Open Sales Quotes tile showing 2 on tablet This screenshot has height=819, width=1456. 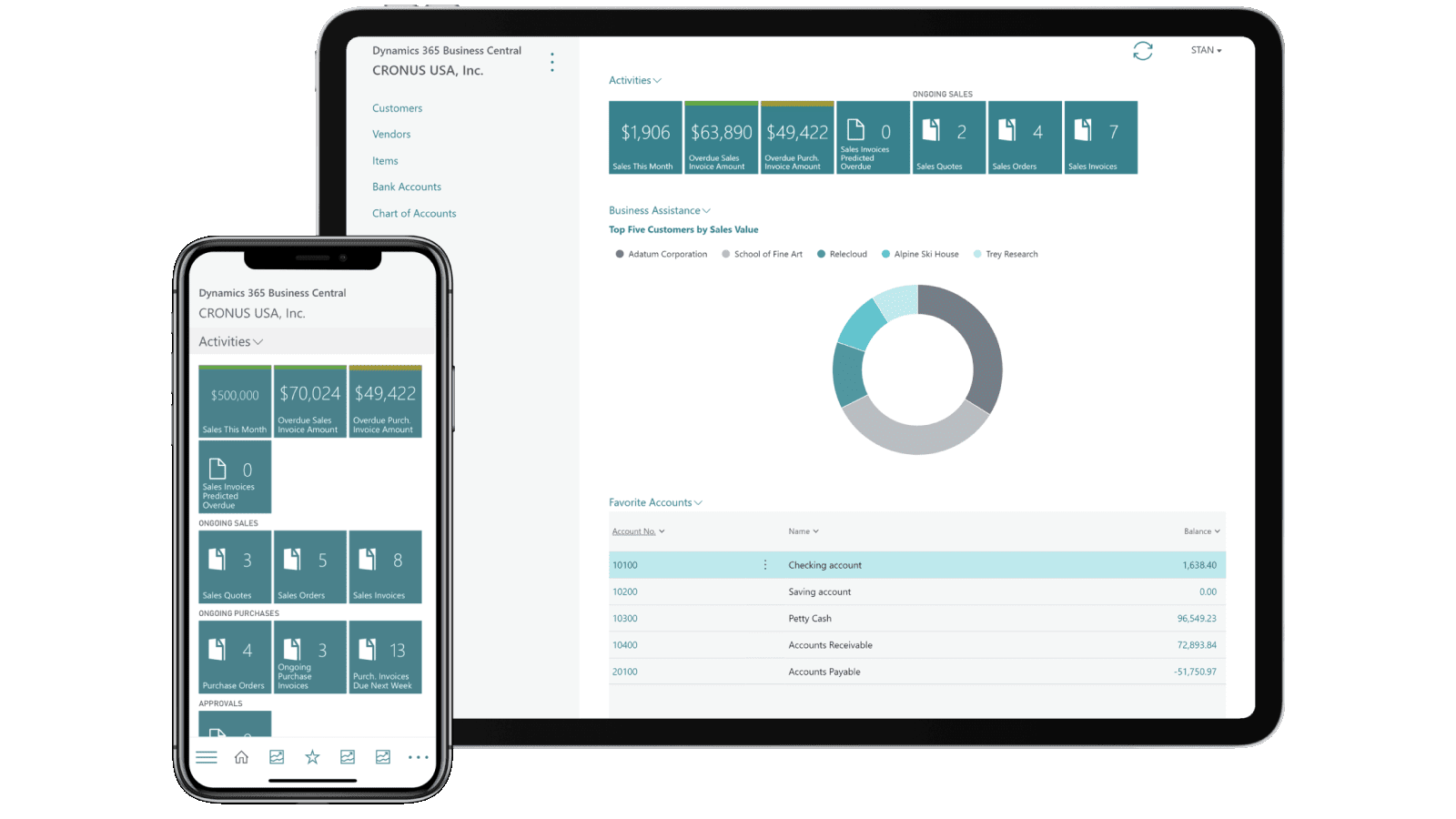949,137
